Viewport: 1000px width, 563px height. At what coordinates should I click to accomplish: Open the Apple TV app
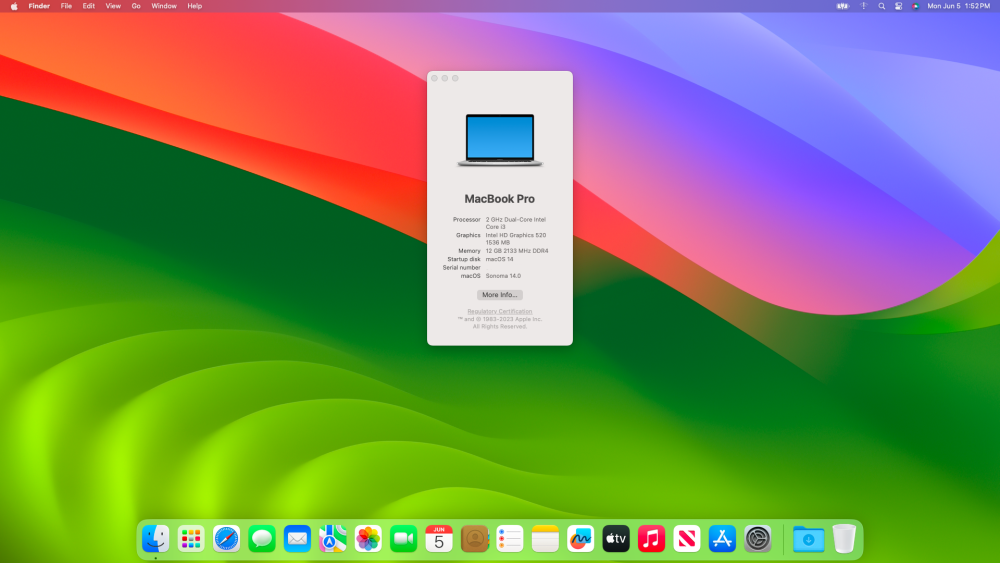pyautogui.click(x=616, y=539)
